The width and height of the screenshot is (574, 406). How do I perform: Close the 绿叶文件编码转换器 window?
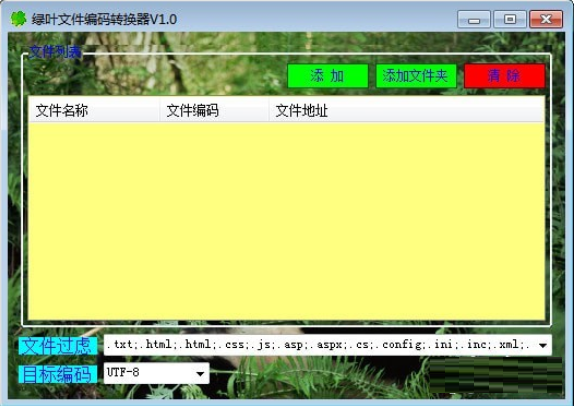(x=546, y=19)
